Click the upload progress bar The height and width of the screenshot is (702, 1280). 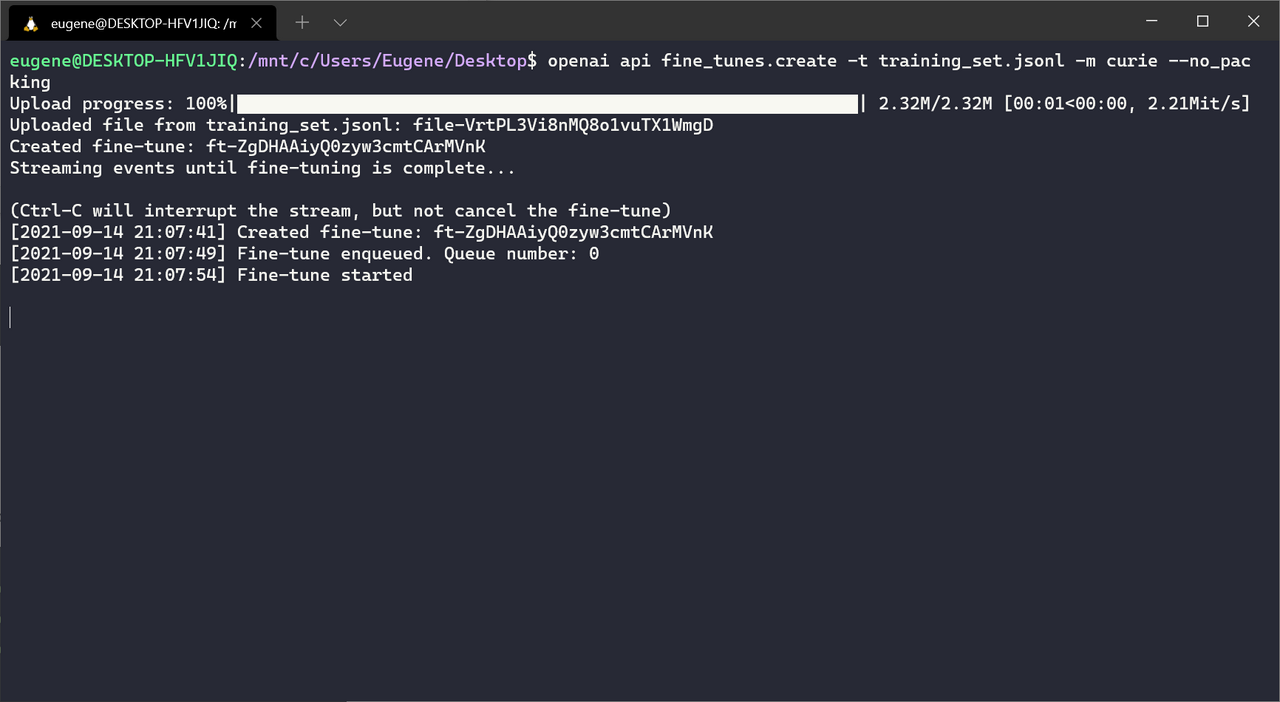click(547, 104)
